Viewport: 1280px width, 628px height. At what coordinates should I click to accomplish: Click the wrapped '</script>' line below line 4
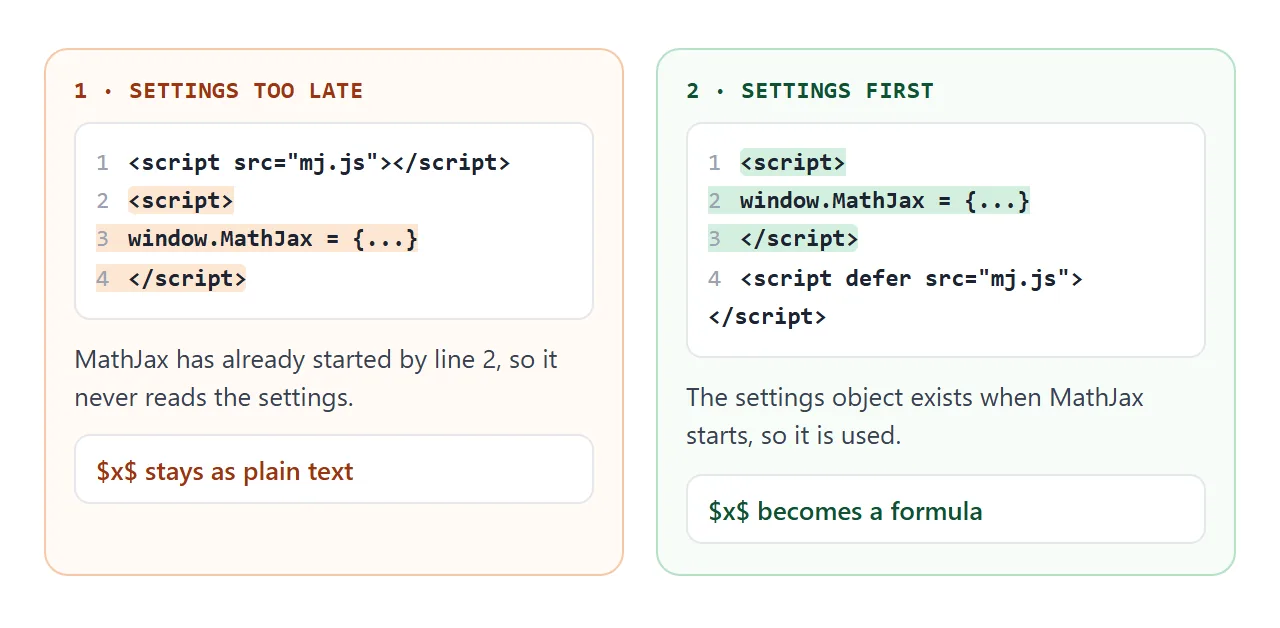pos(767,316)
